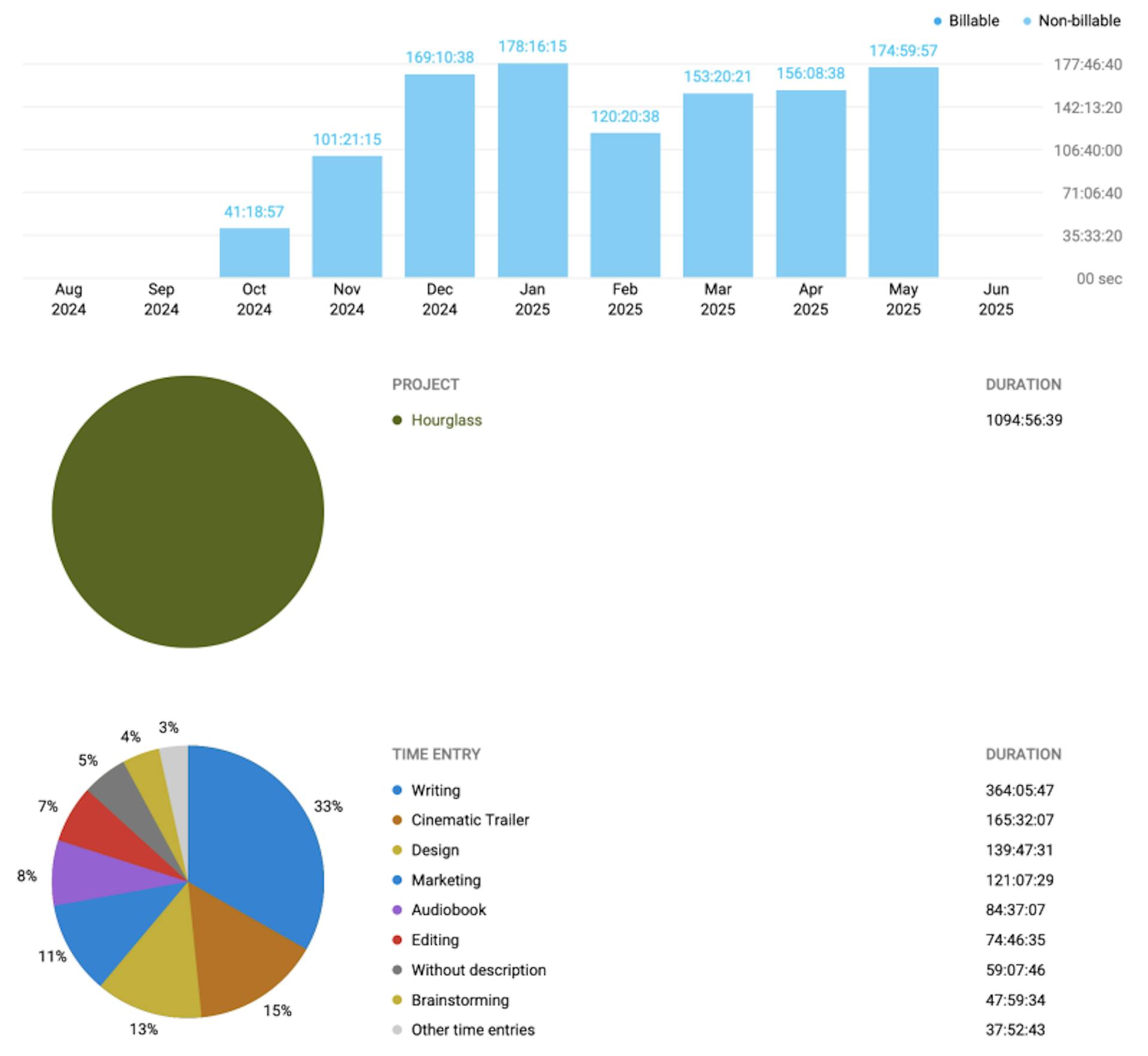This screenshot has width=1148, height=1056.
Task: Select the October 2024 bar
Action: coord(254,252)
